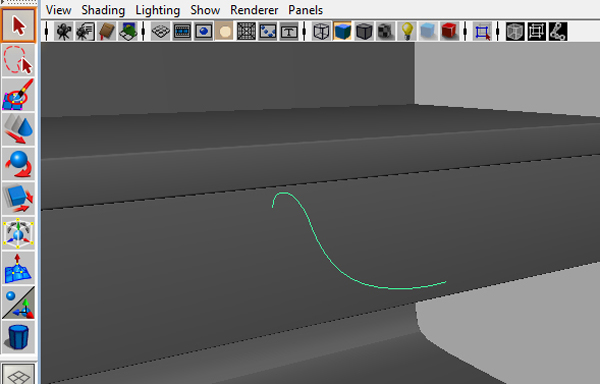The image size is (600, 384).
Task: Open the Shading menu
Action: point(103,10)
